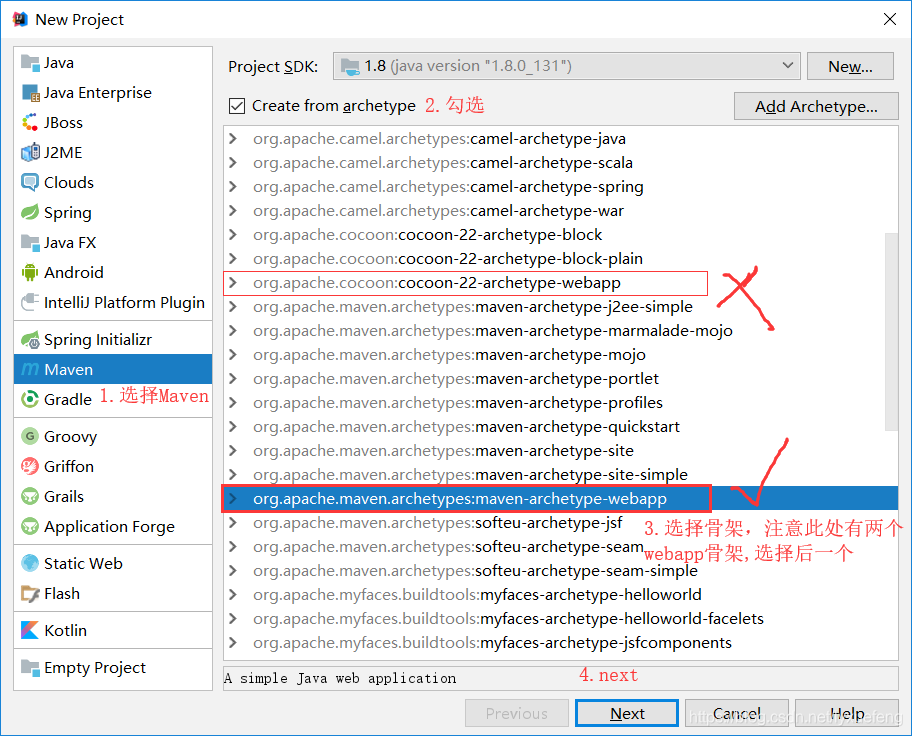Image resolution: width=912 pixels, height=736 pixels.
Task: Click the Next button
Action: tap(627, 713)
